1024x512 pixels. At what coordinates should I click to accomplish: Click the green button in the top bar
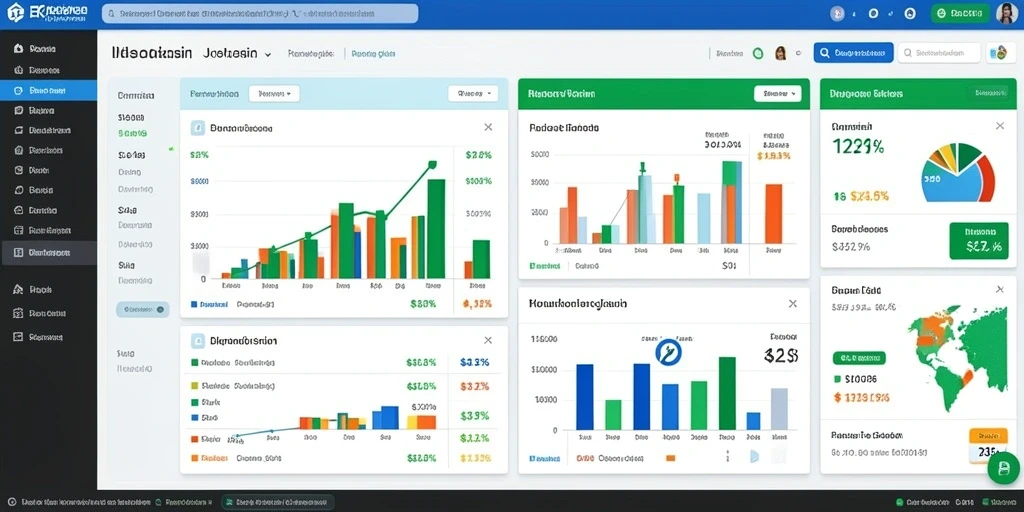[959, 12]
